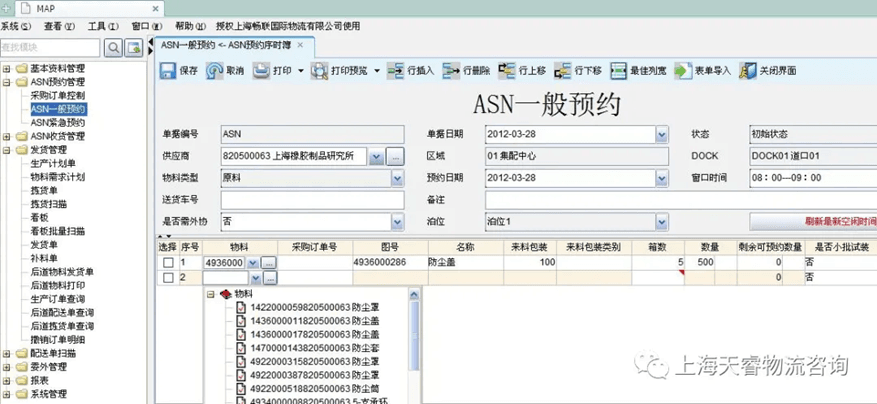
Task: Click the 刷新最新空闲时间 button
Action: click(813, 221)
